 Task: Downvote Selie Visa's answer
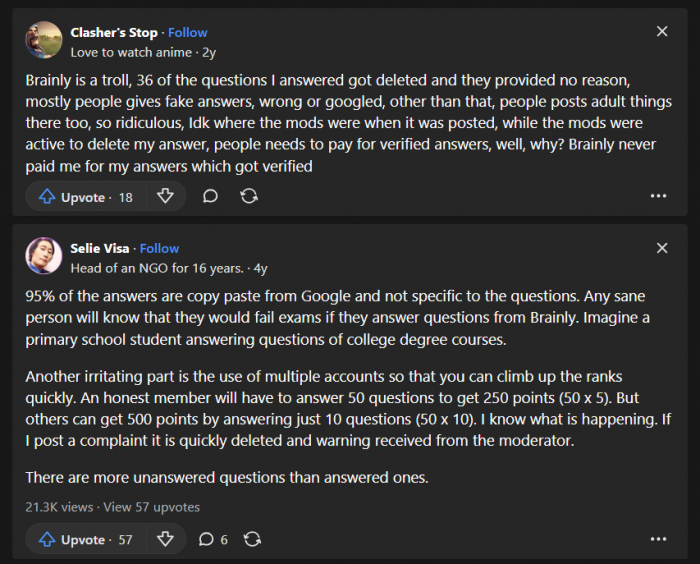pos(166,540)
